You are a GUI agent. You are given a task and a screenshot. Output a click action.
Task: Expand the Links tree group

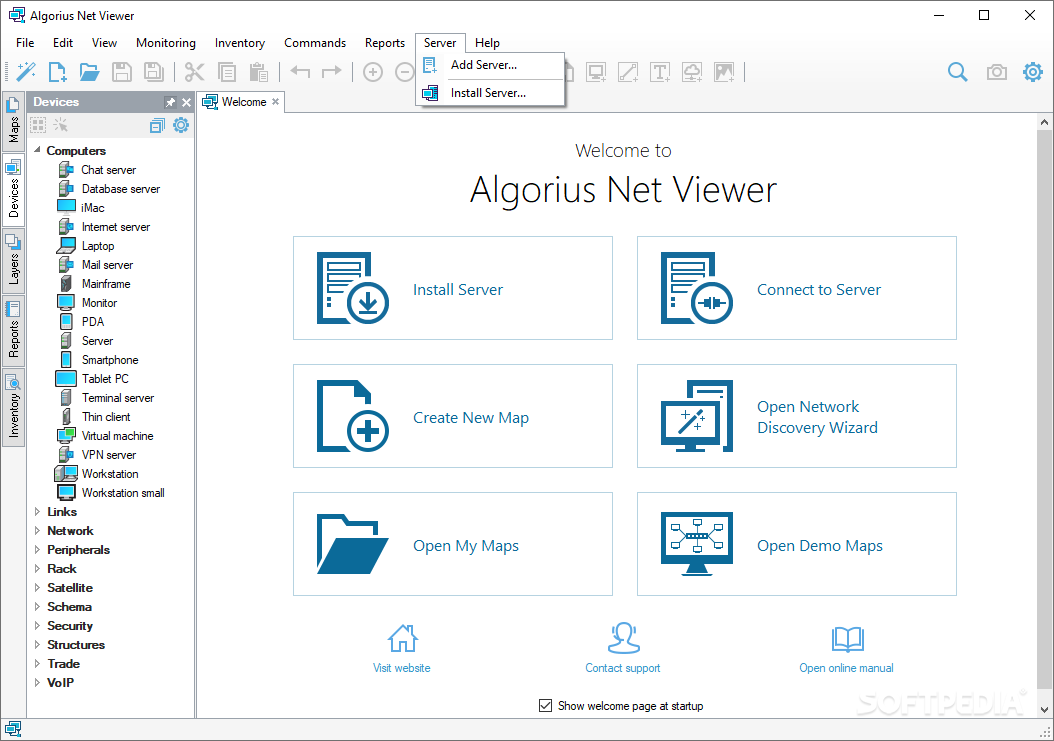37,512
